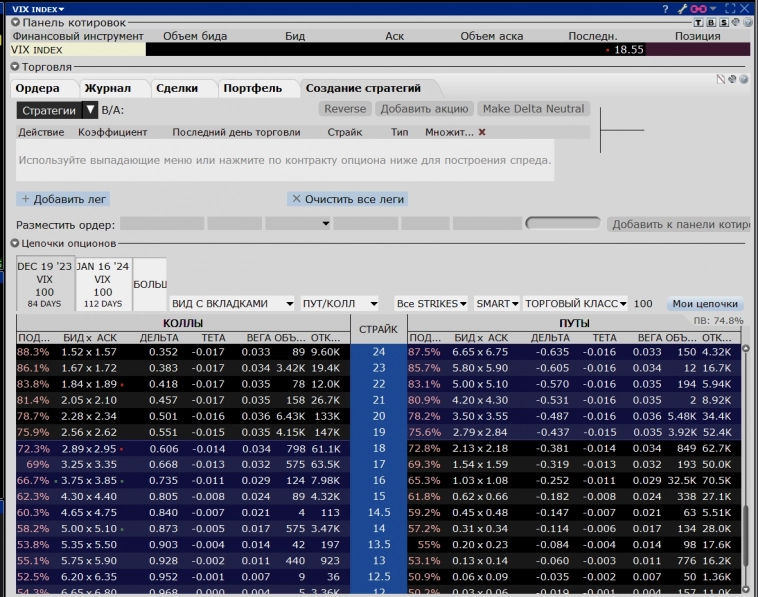Collapse the Цепочки опционов section
This screenshot has height=597, width=758.
click(x=15, y=243)
